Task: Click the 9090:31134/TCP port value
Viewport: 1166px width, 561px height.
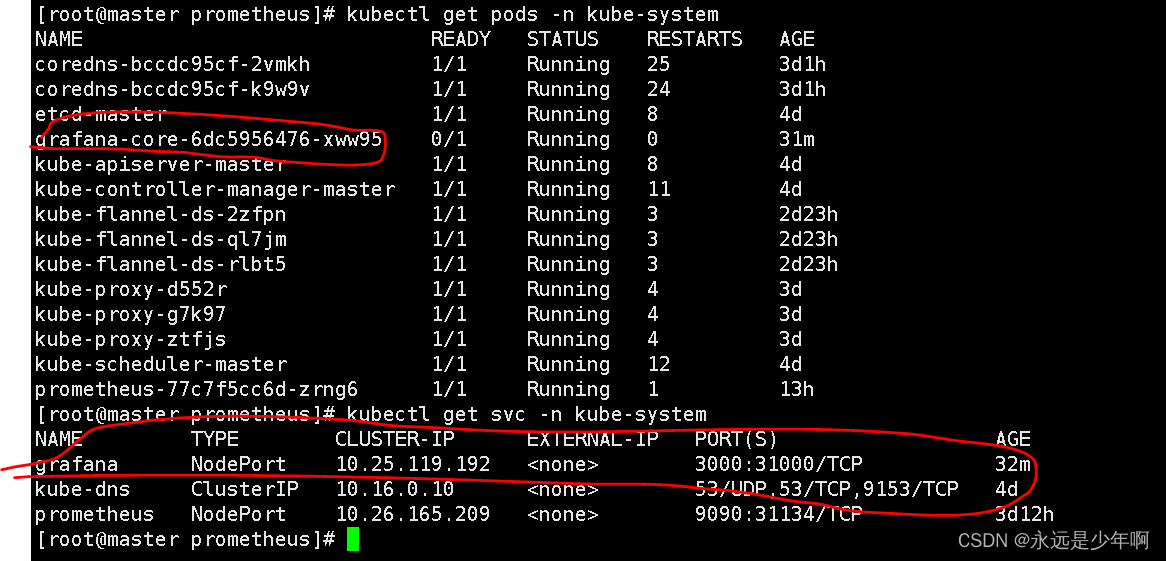Action: pos(779,514)
